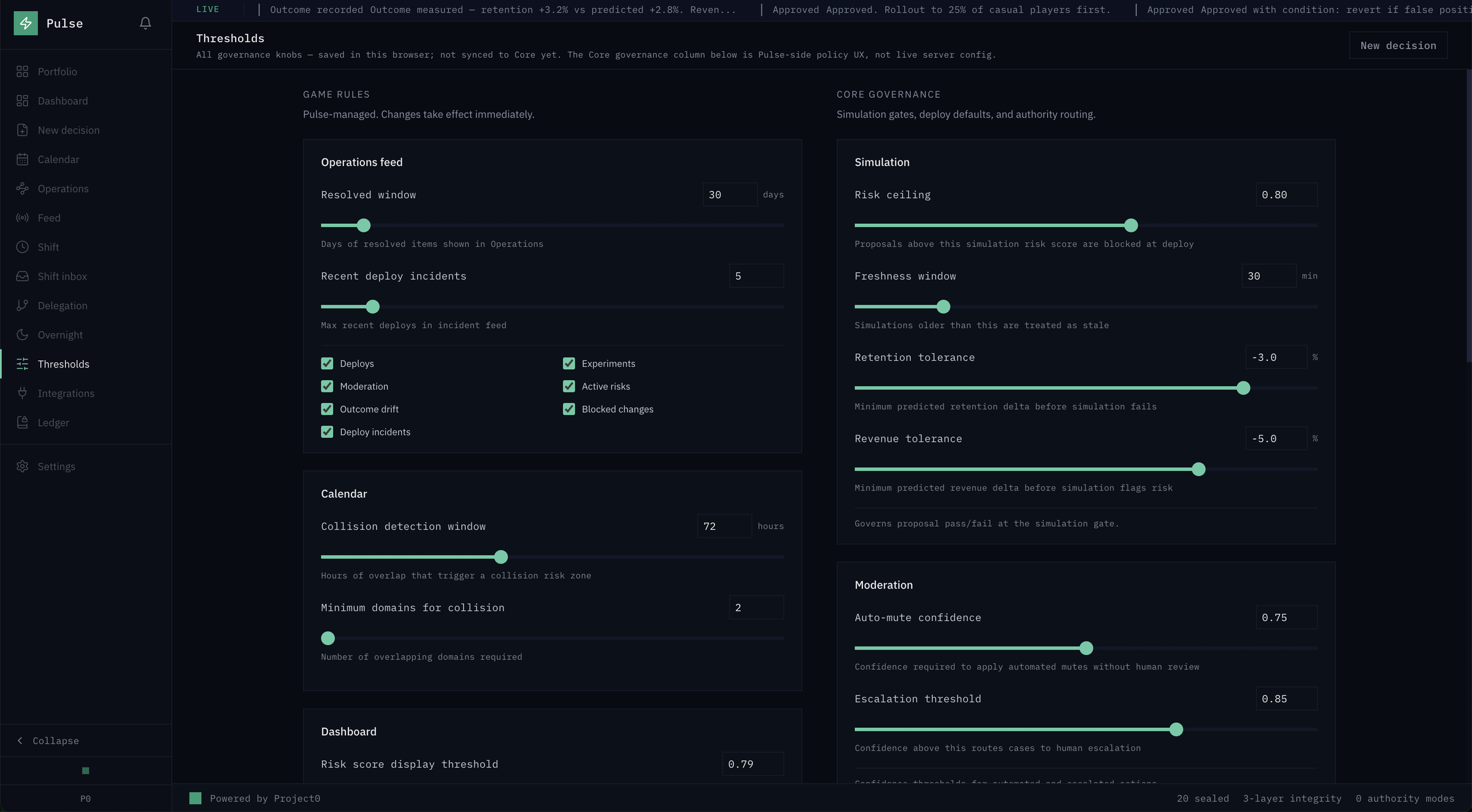Click the Overnight moon icon

coord(23,335)
